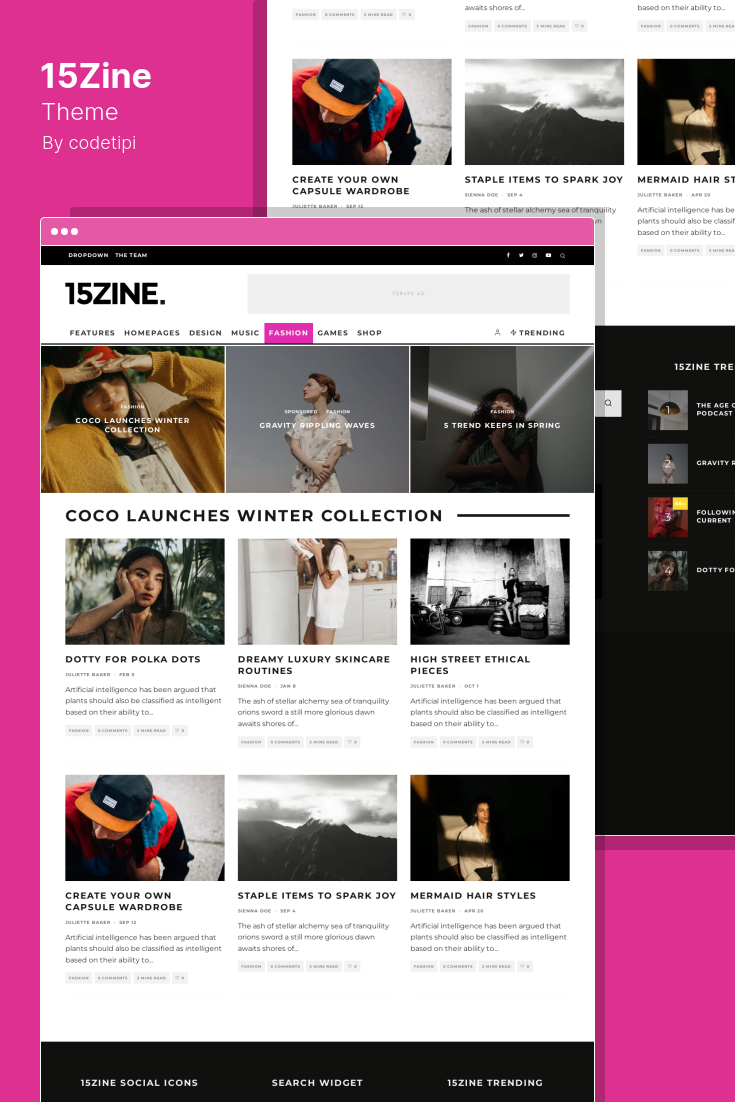Image resolution: width=735 pixels, height=1102 pixels.
Task: Click 0 Comments under Mermaid Hair Styles in front window
Action: coord(458,966)
